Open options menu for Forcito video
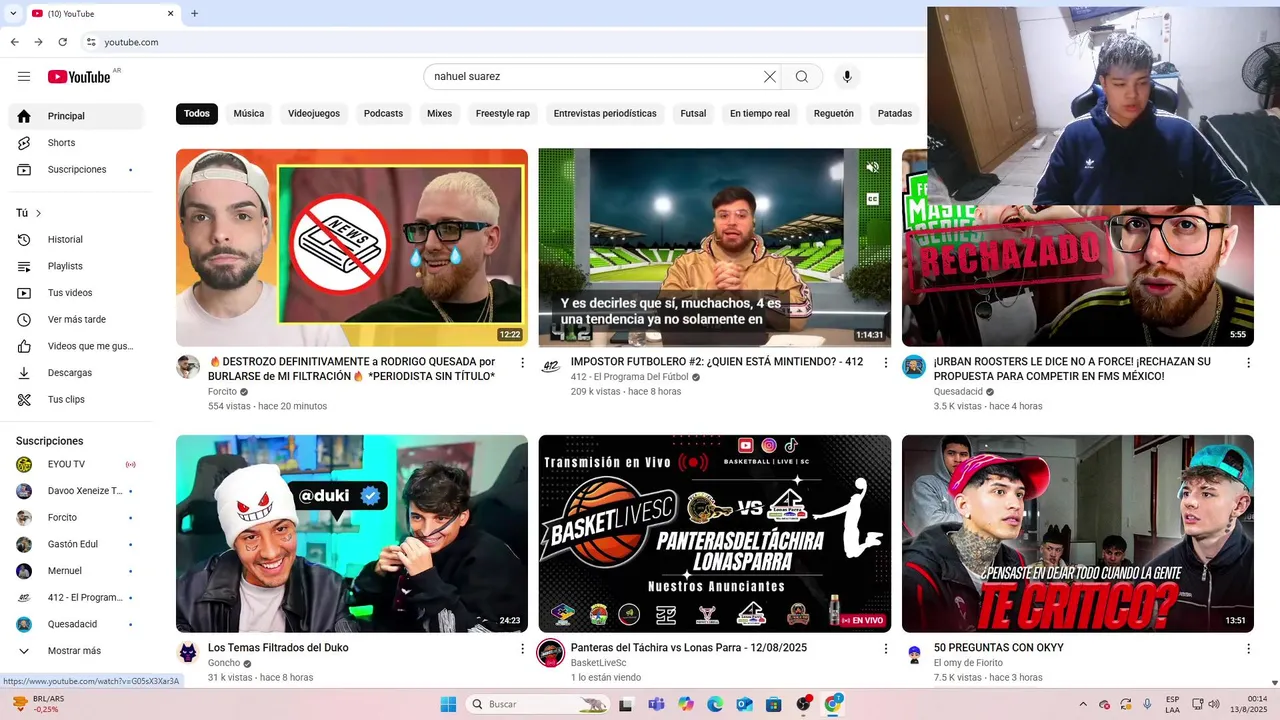This screenshot has width=1280, height=720. pyautogui.click(x=522, y=363)
